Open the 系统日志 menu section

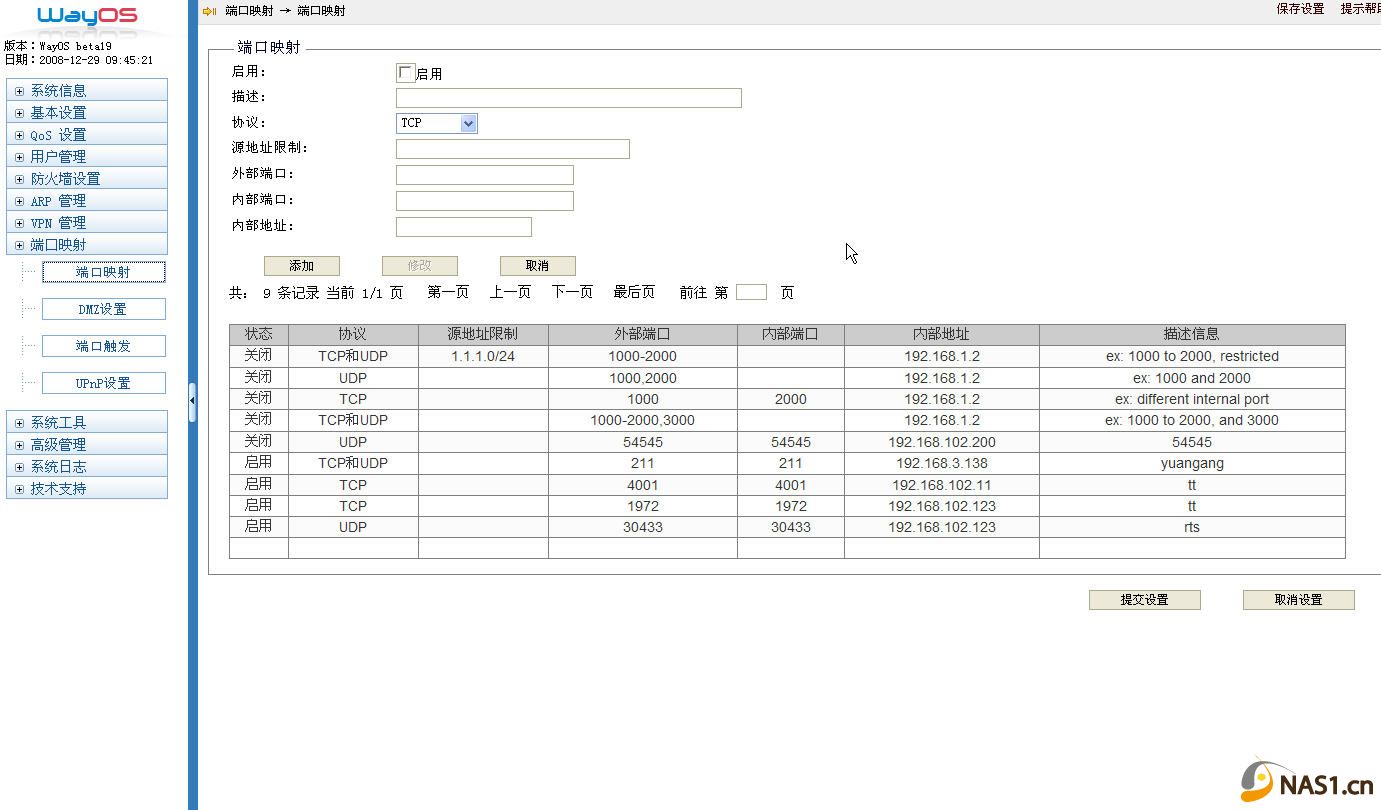tap(87, 466)
